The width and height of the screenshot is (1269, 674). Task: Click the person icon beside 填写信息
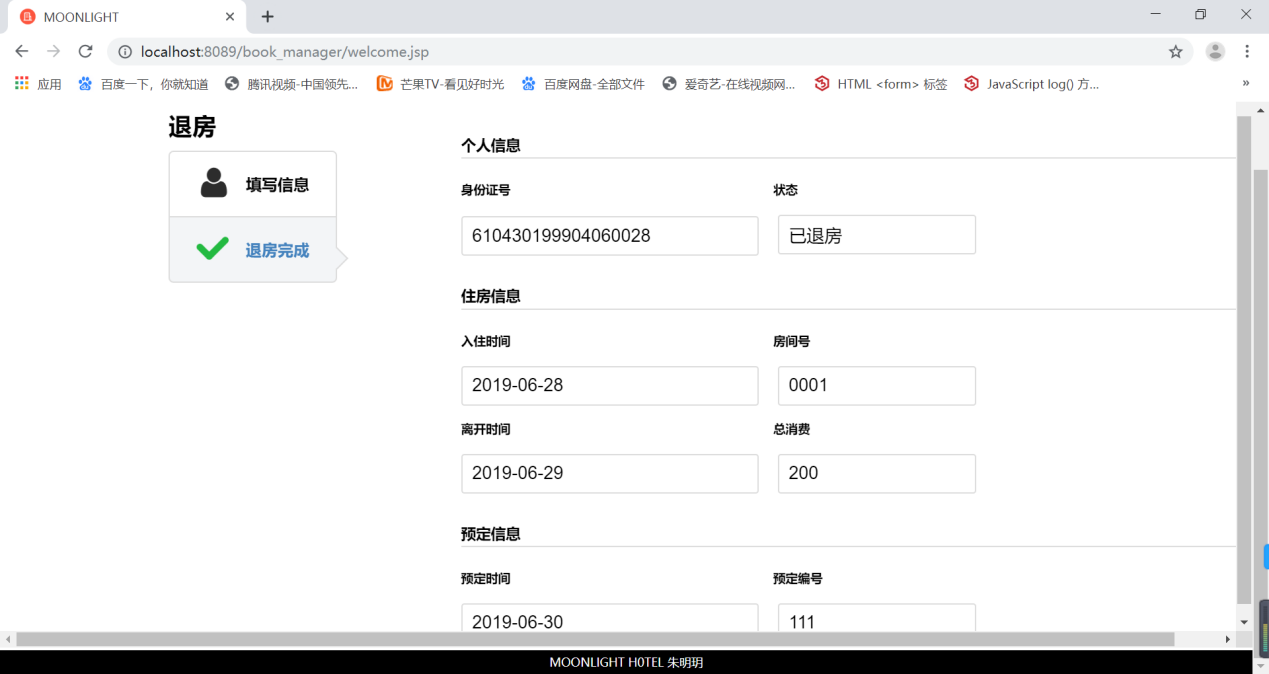click(x=214, y=183)
